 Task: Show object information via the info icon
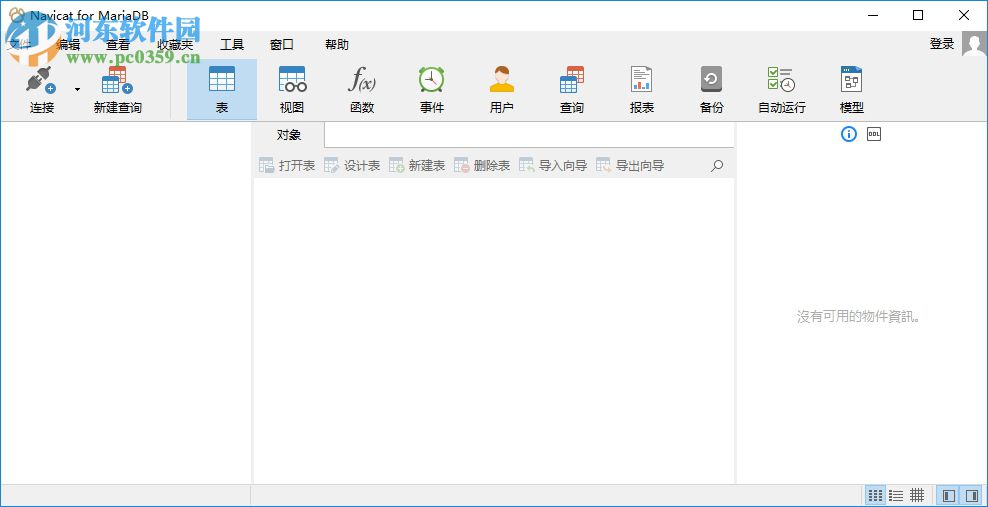(x=849, y=134)
